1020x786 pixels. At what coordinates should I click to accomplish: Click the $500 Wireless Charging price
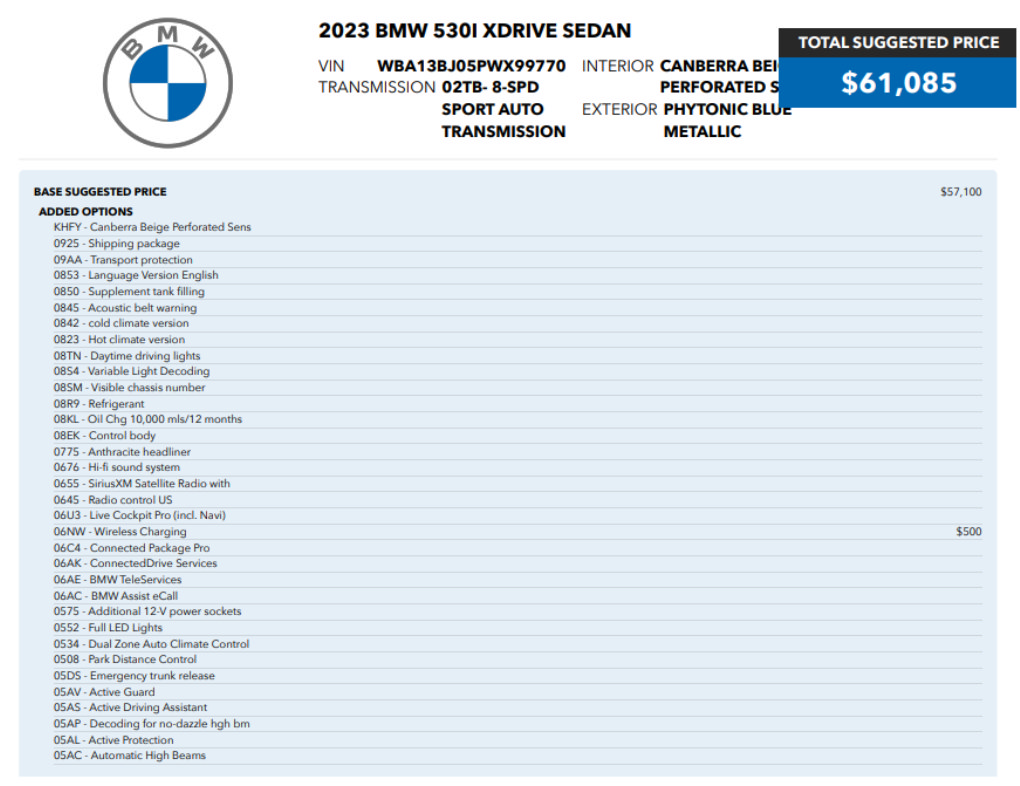tap(969, 532)
